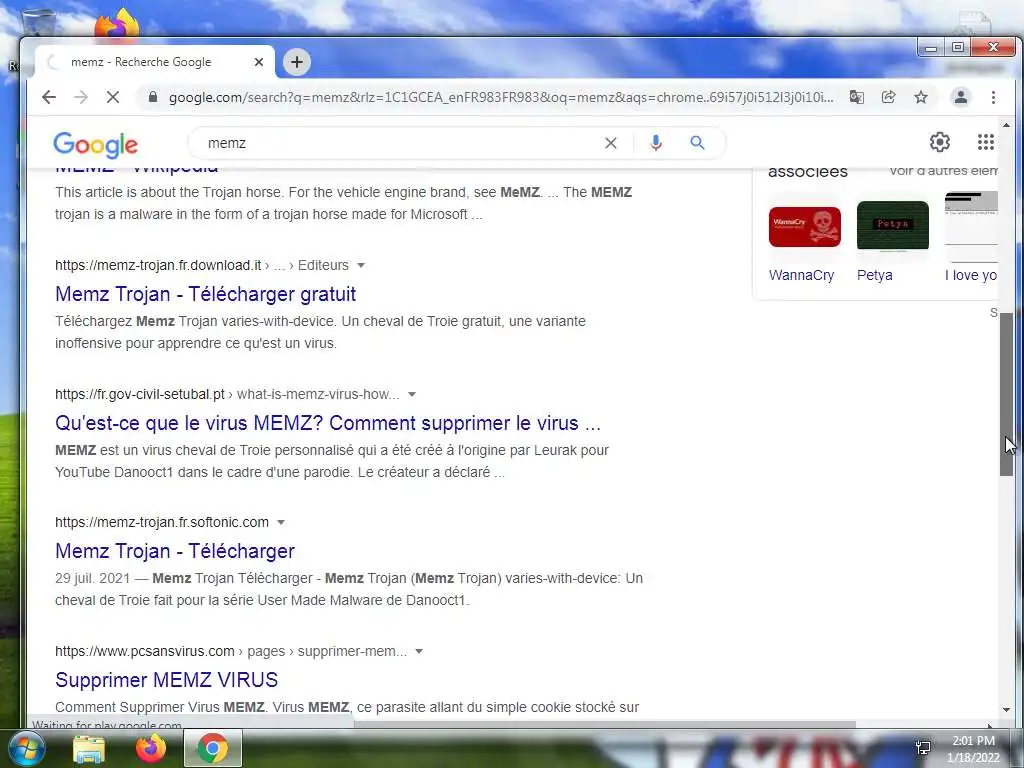The height and width of the screenshot is (768, 1024).
Task: Go to Google homepage via logo
Action: (x=95, y=145)
